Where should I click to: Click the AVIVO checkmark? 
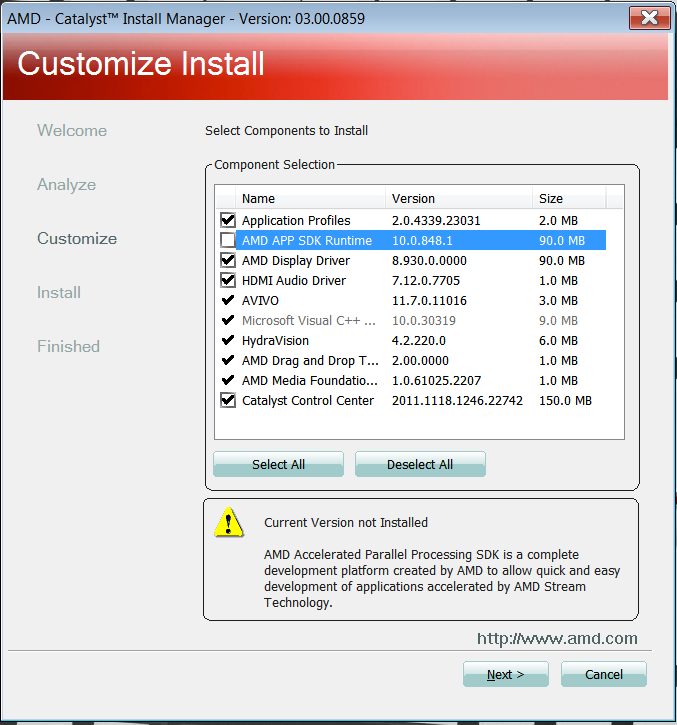(228, 300)
